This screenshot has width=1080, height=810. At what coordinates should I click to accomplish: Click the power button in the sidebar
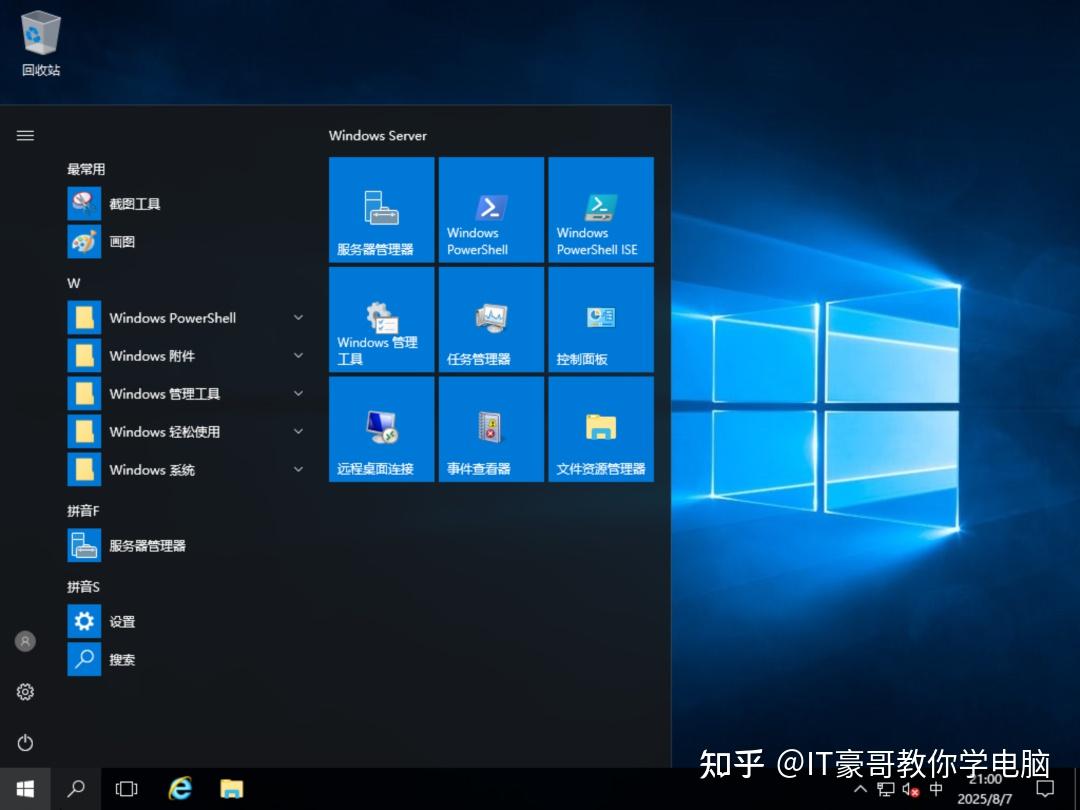25,743
